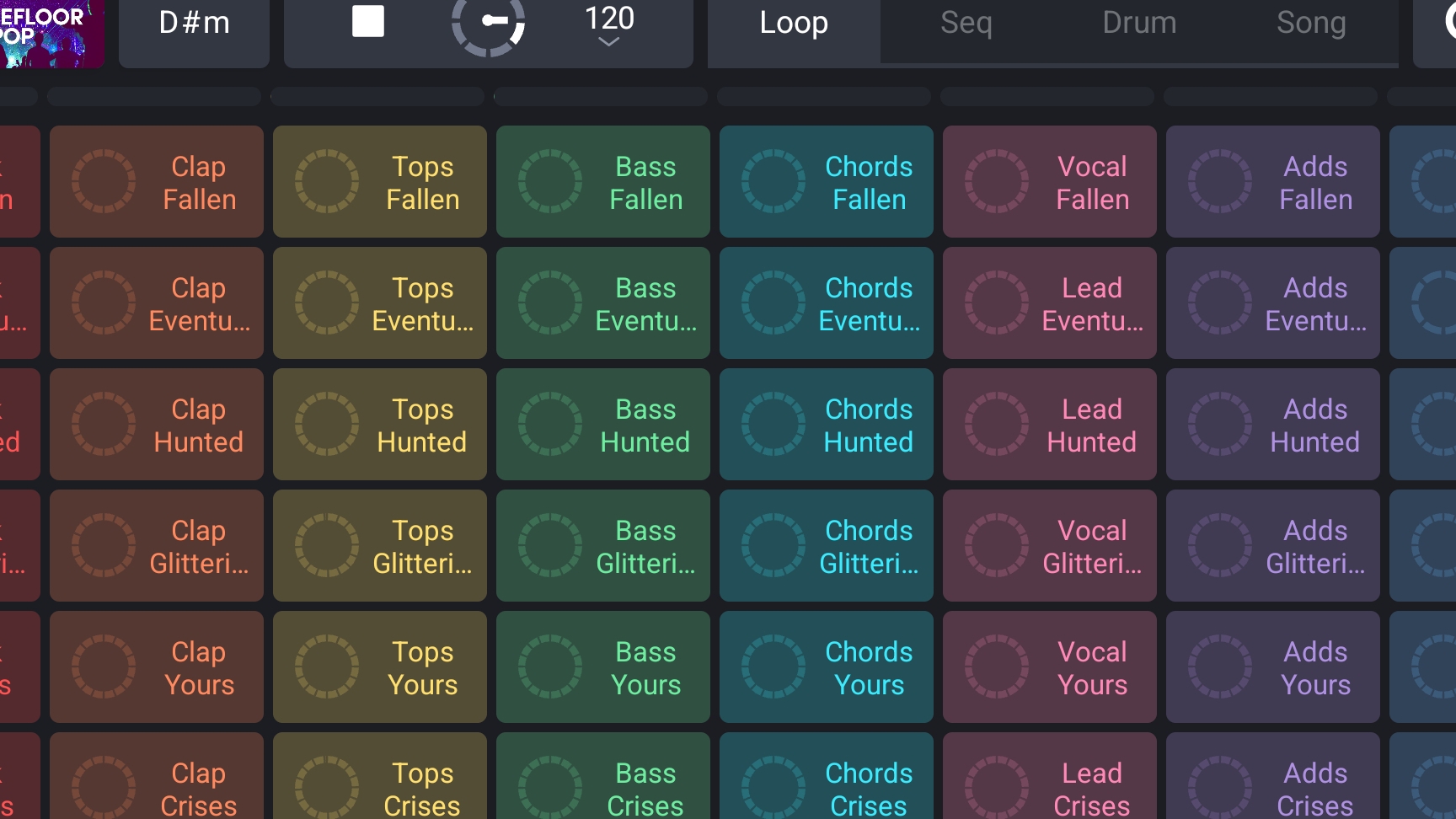The width and height of the screenshot is (1456, 819).
Task: Toggle the Tops Glitteri... pad
Action: pyautogui.click(x=422, y=546)
